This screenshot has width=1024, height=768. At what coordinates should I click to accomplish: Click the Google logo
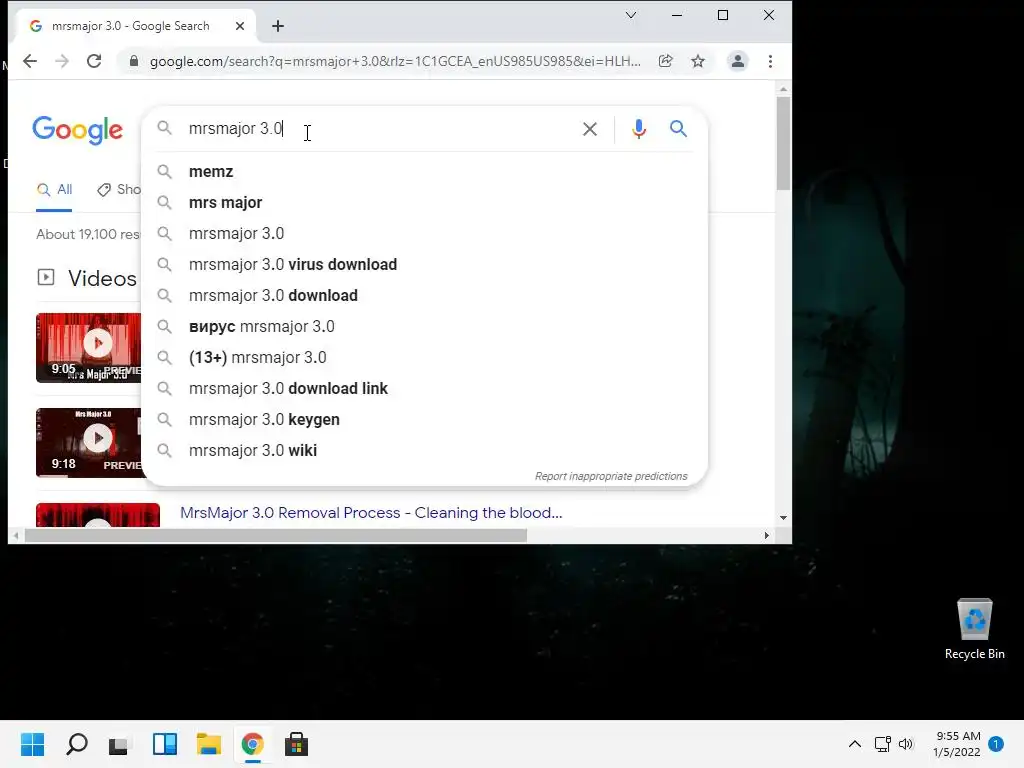pyautogui.click(x=78, y=131)
